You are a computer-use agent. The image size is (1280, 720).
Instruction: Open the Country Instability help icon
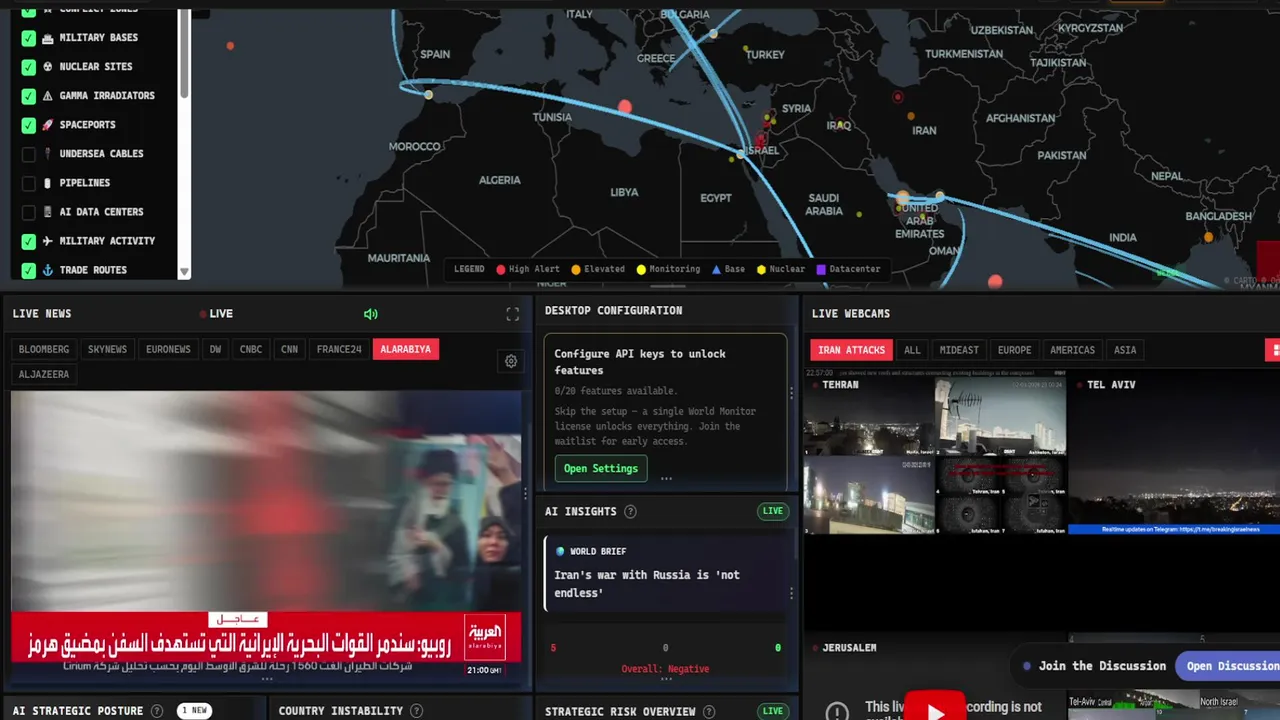click(x=417, y=711)
